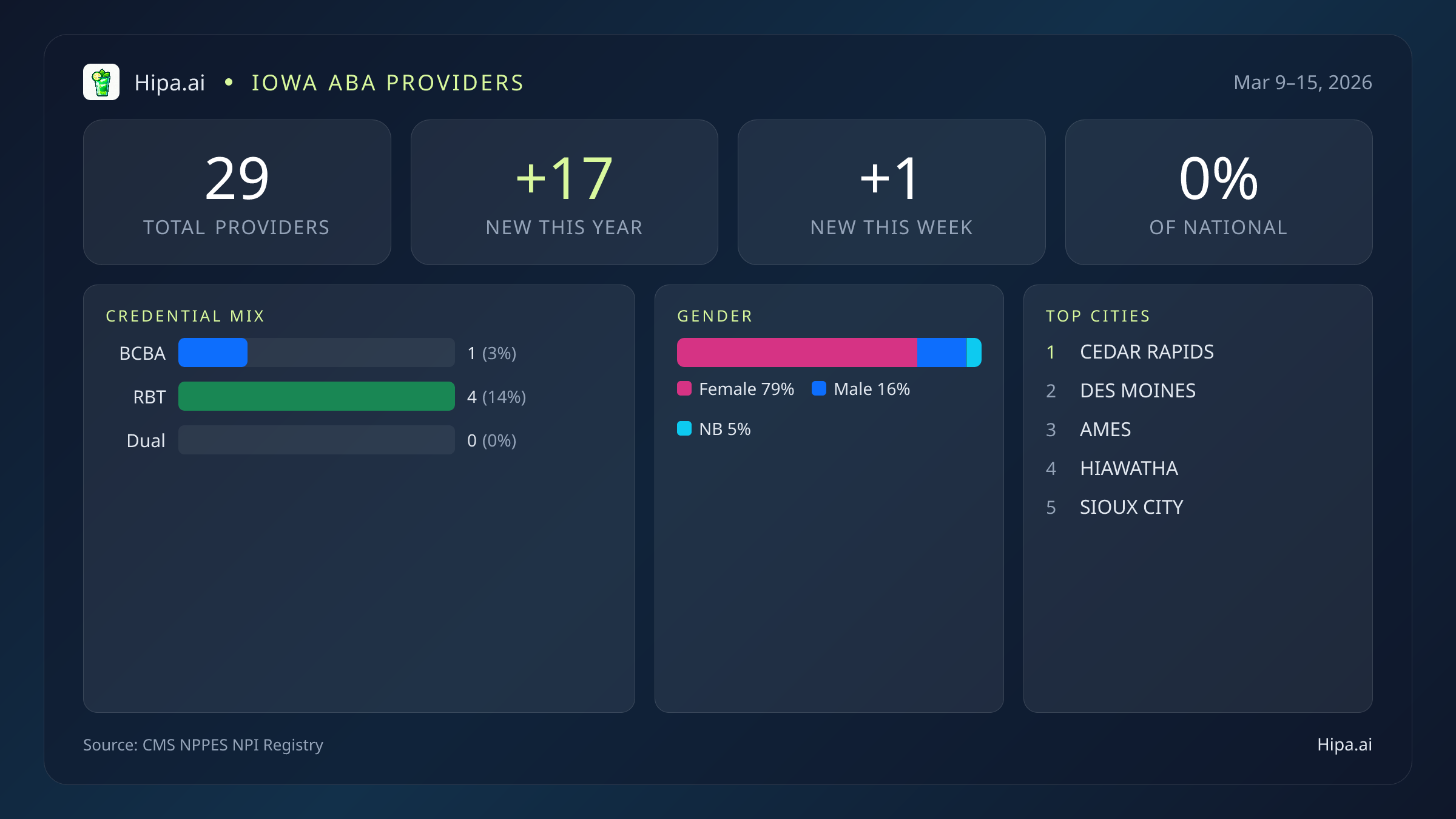
Task: Expand the CREDENTIAL MIX panel
Action: point(186,315)
